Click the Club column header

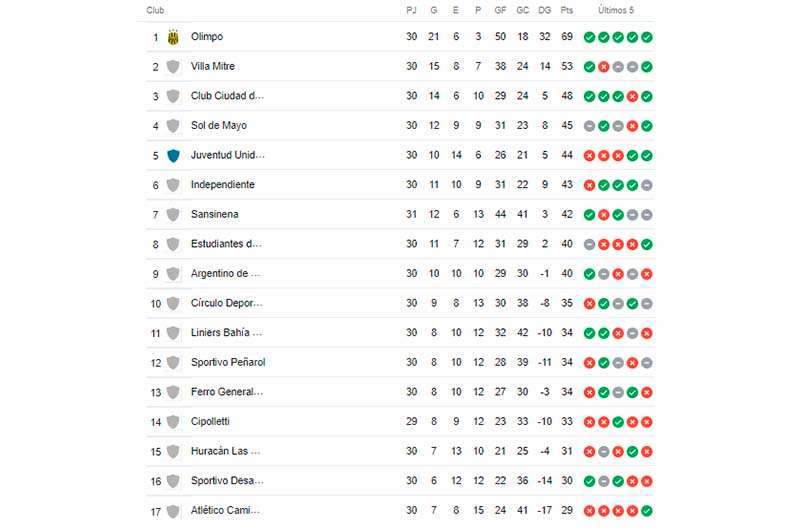pyautogui.click(x=155, y=10)
